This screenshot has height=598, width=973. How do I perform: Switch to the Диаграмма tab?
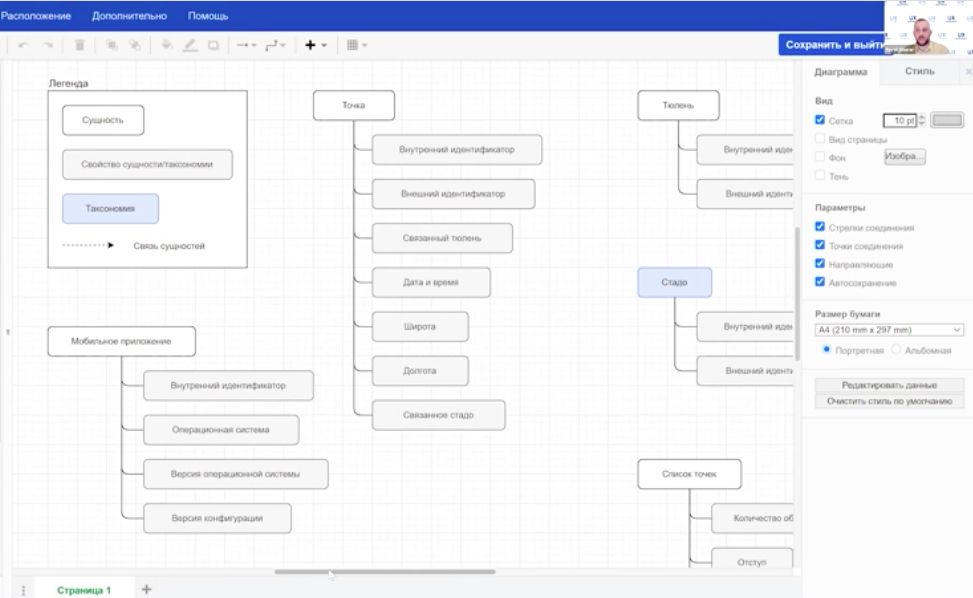coord(840,72)
